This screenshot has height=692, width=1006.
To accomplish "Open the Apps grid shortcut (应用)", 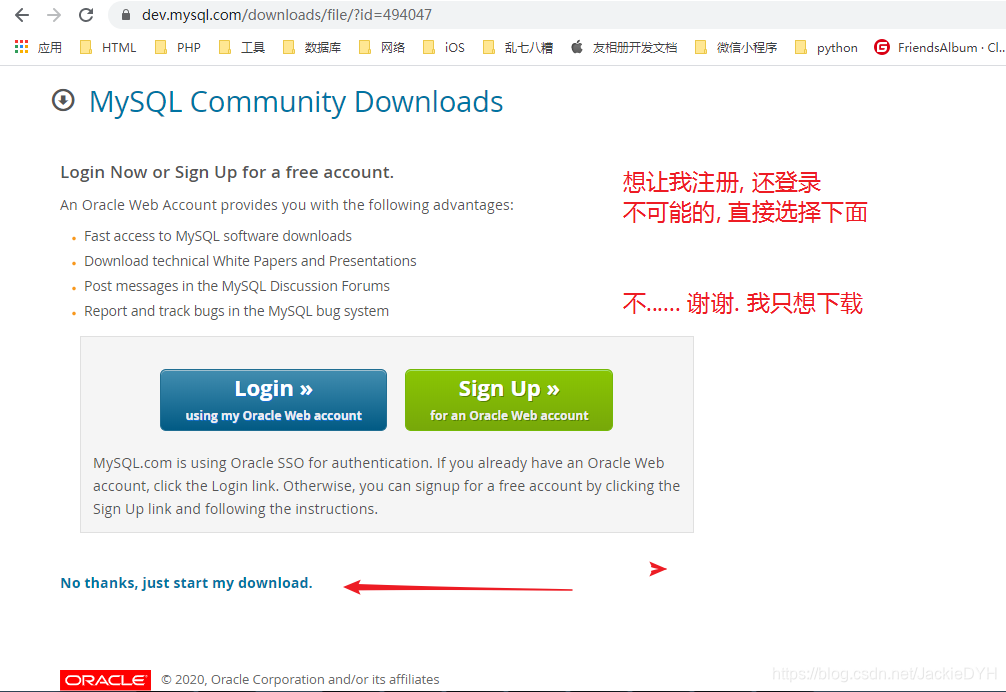I will tap(38, 47).
